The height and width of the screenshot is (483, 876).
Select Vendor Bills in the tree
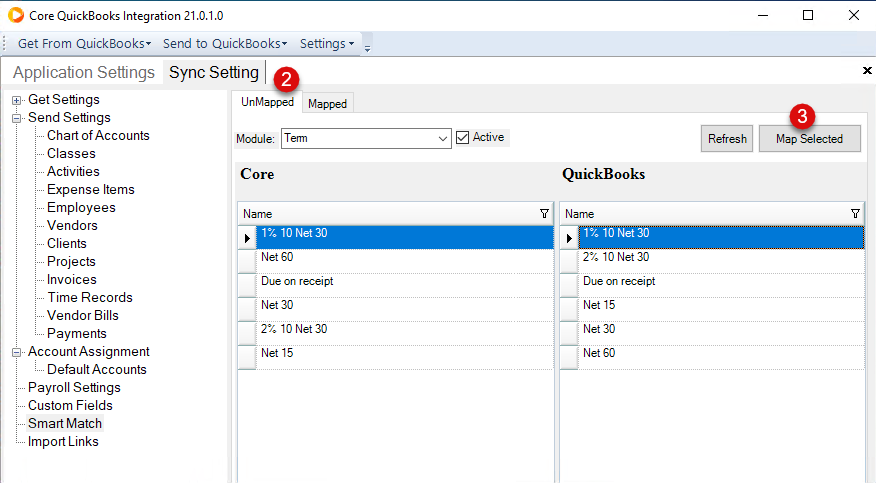(x=83, y=315)
